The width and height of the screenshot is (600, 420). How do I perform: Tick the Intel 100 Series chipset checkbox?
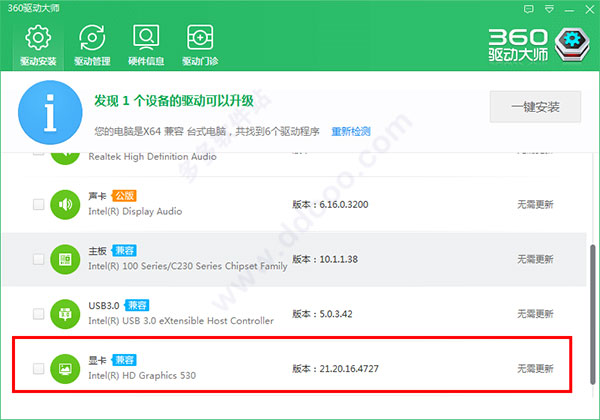[38, 259]
